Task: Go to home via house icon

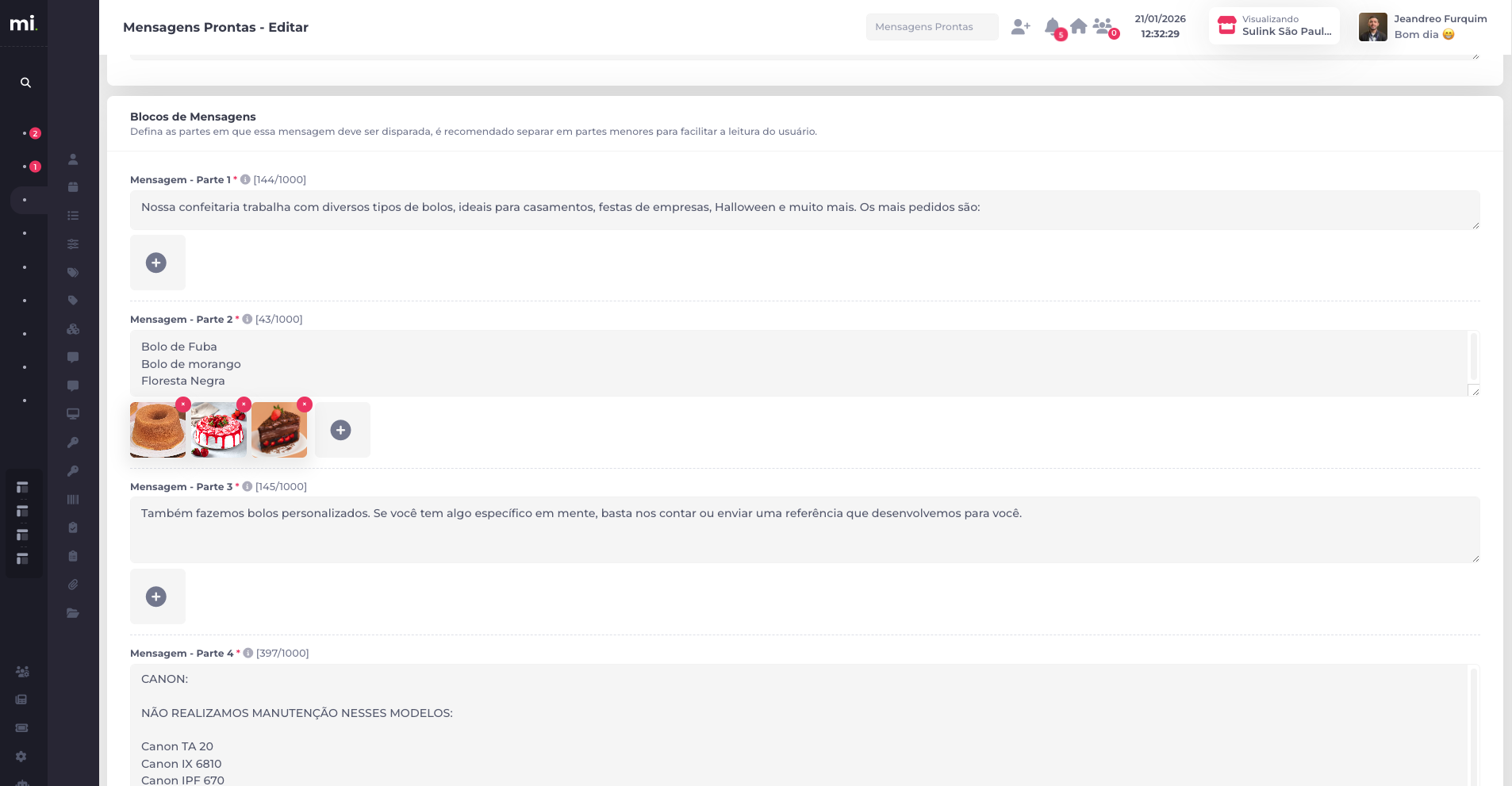Action: pos(1078,26)
